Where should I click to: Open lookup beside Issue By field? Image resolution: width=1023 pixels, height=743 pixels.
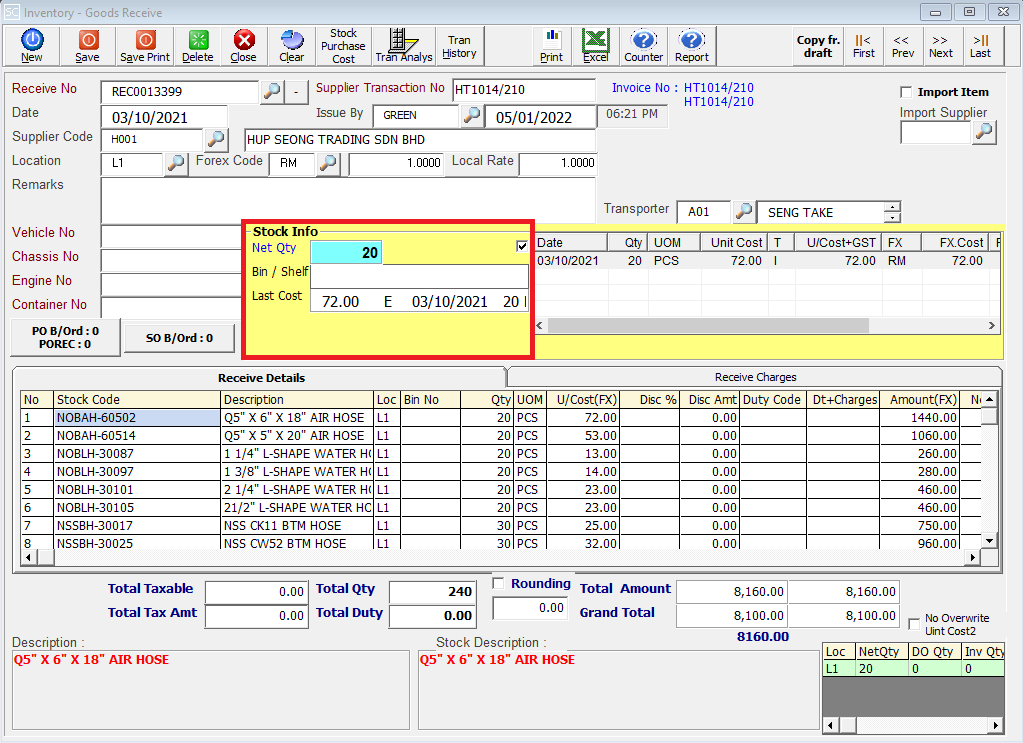point(472,115)
